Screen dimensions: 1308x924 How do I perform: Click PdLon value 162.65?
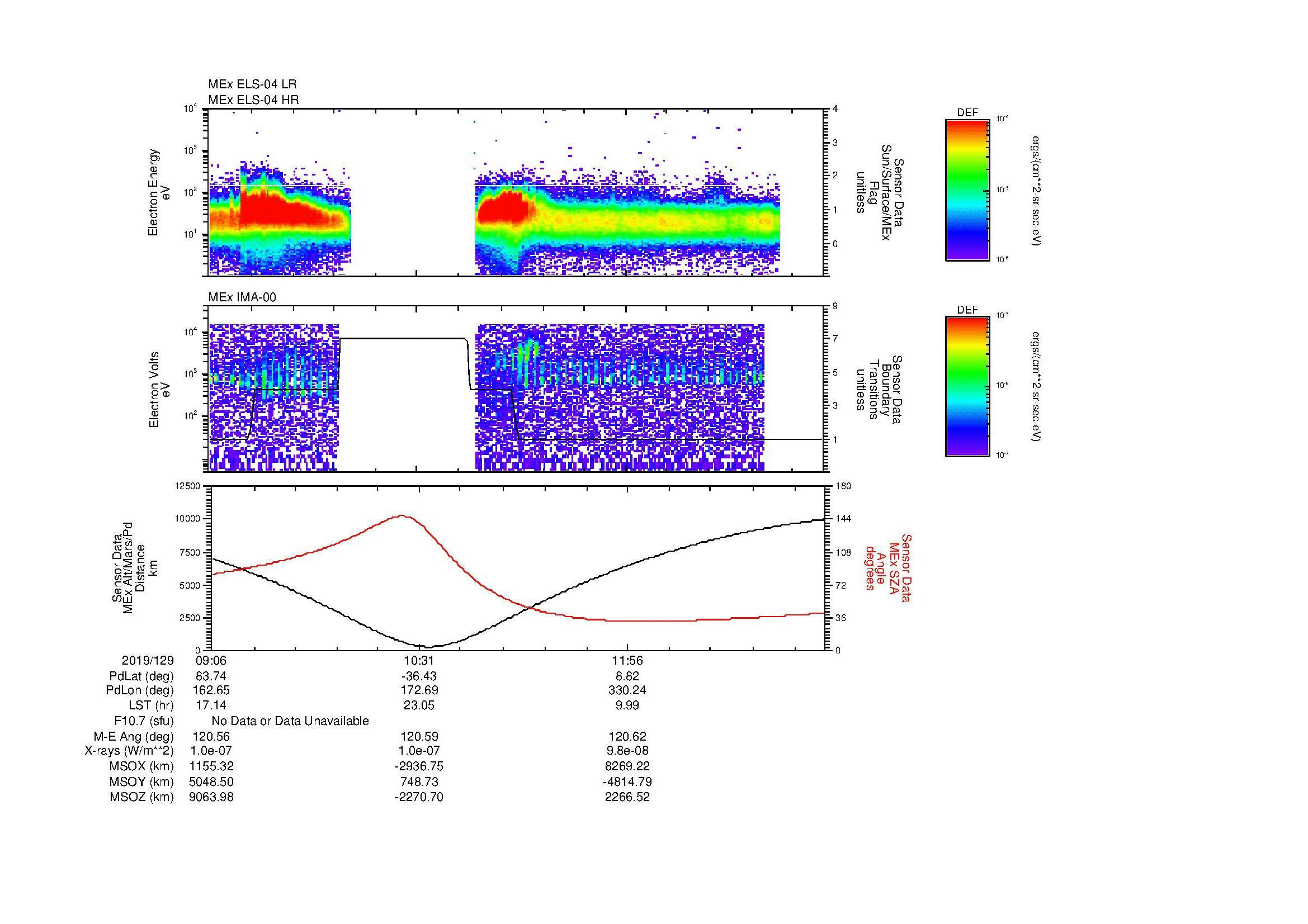(211, 690)
